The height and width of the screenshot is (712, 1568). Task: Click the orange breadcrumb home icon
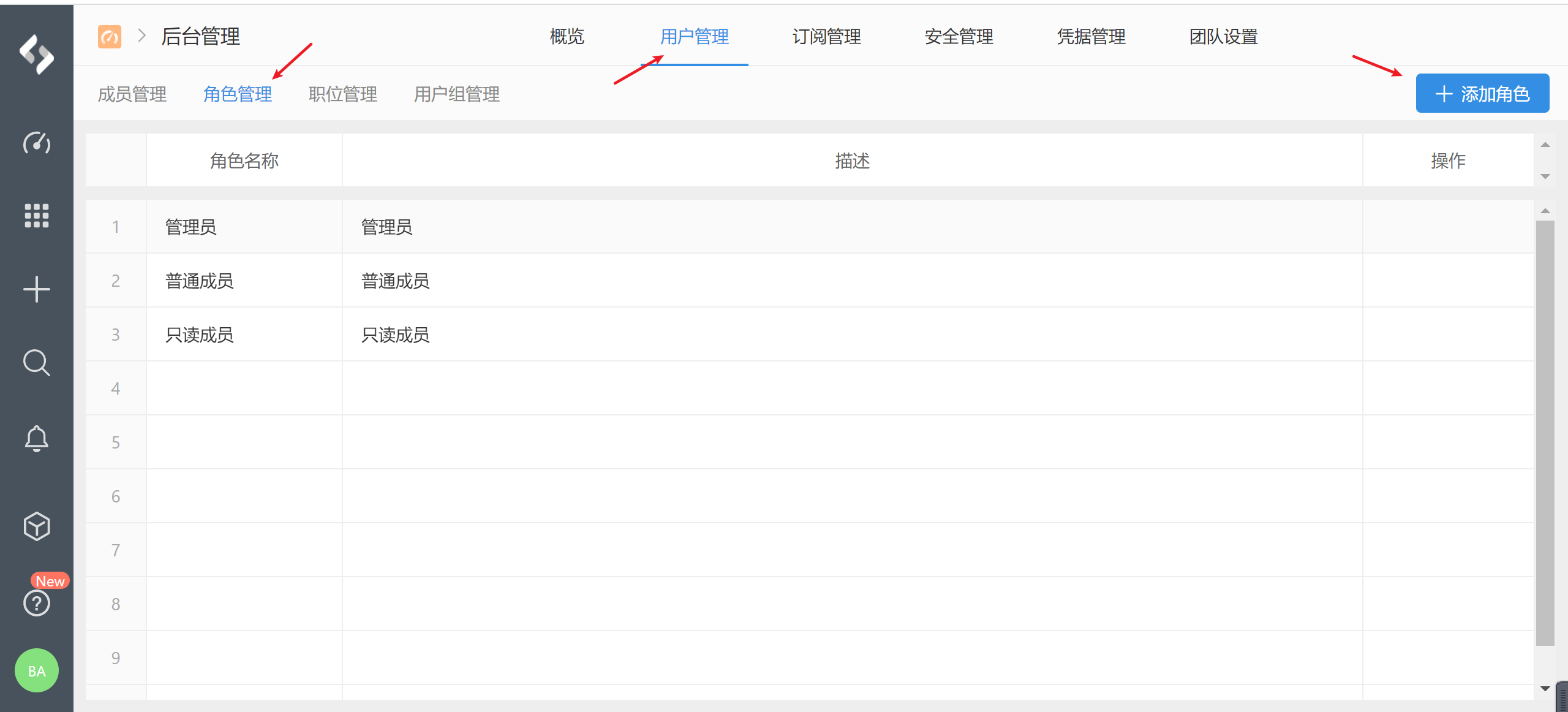tap(110, 37)
